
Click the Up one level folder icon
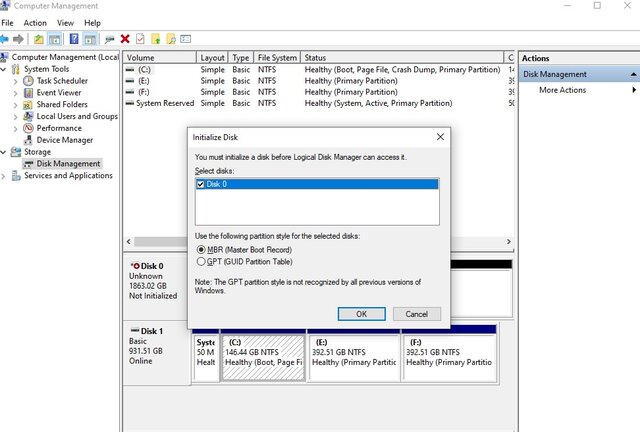click(x=39, y=39)
